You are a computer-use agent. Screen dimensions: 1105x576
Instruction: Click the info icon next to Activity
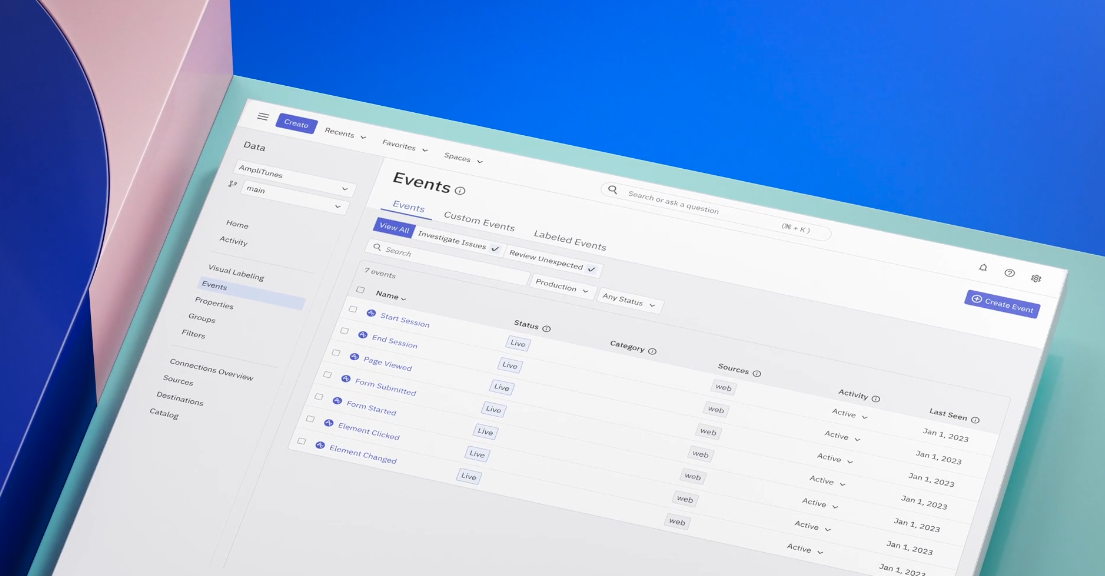(x=876, y=398)
